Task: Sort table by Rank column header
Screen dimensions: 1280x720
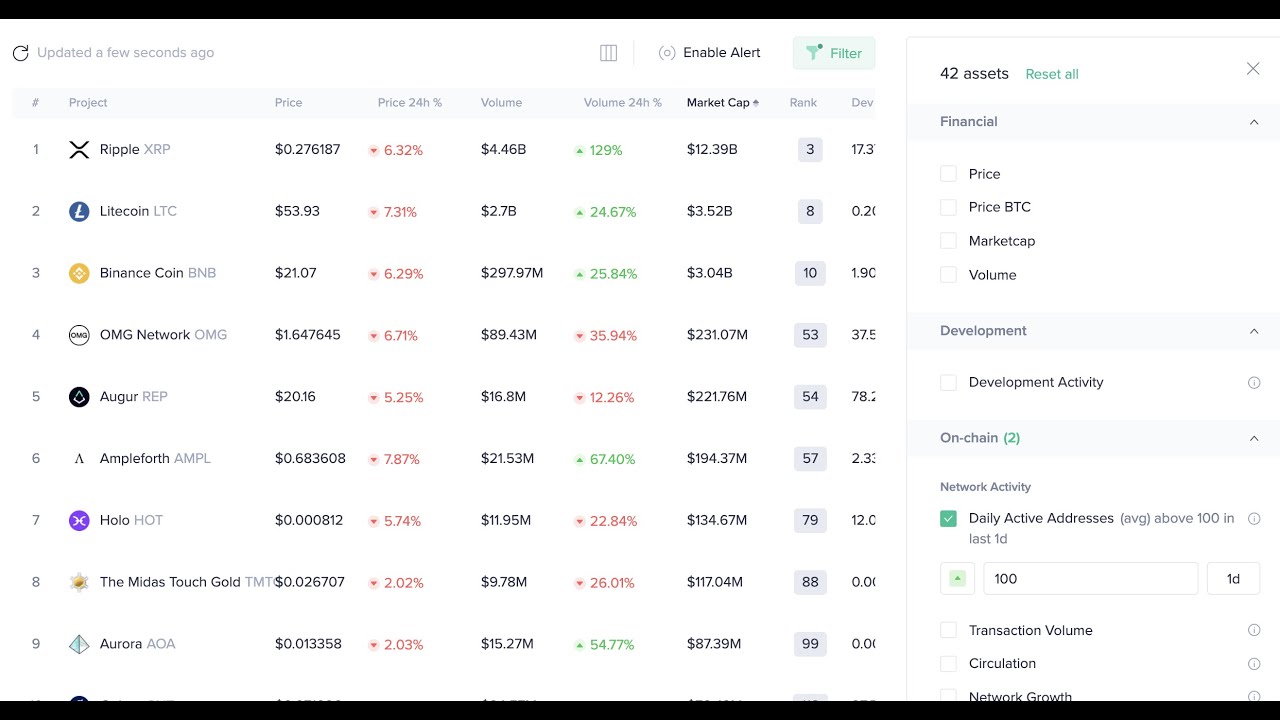Action: 803,103
